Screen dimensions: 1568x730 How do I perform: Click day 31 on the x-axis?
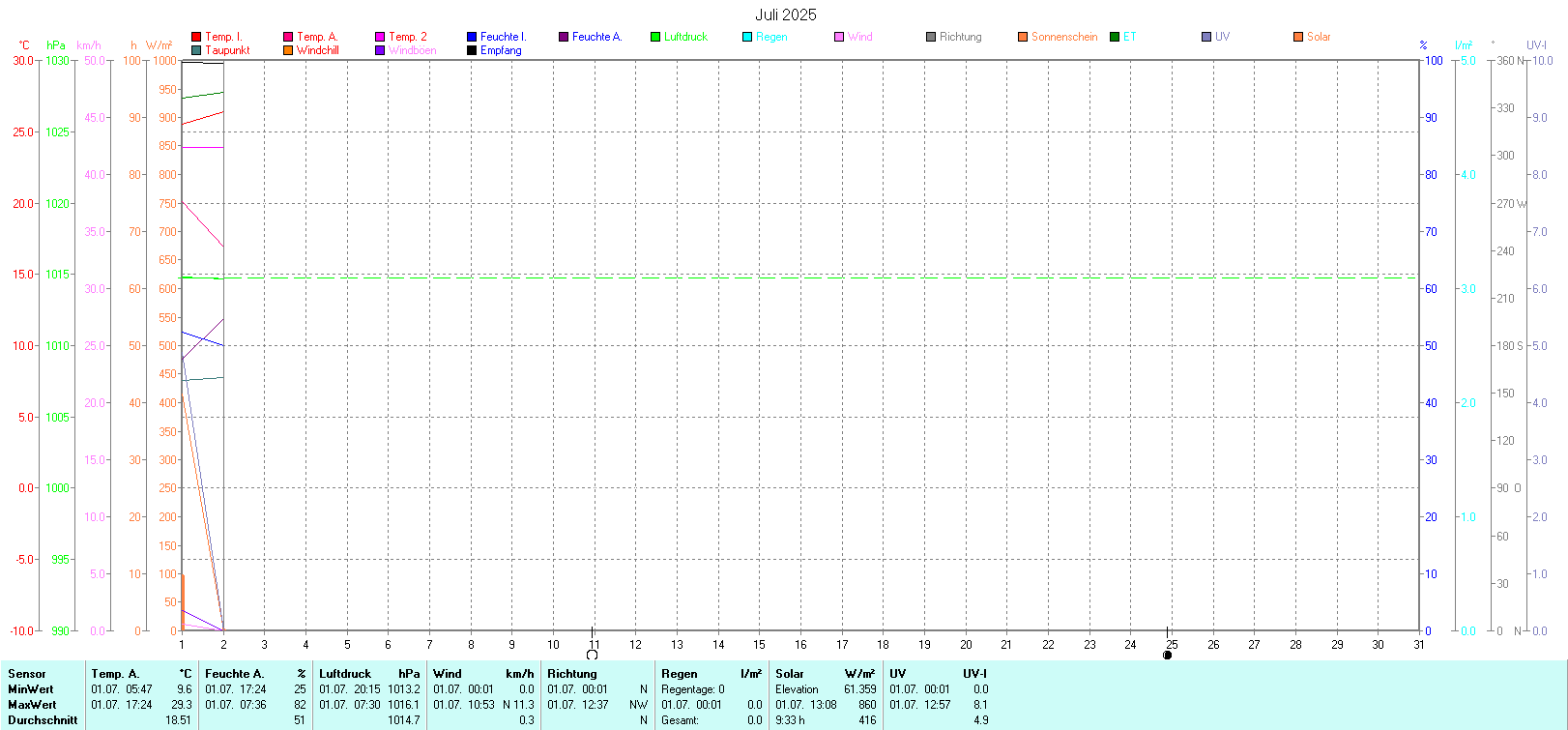(x=1419, y=645)
